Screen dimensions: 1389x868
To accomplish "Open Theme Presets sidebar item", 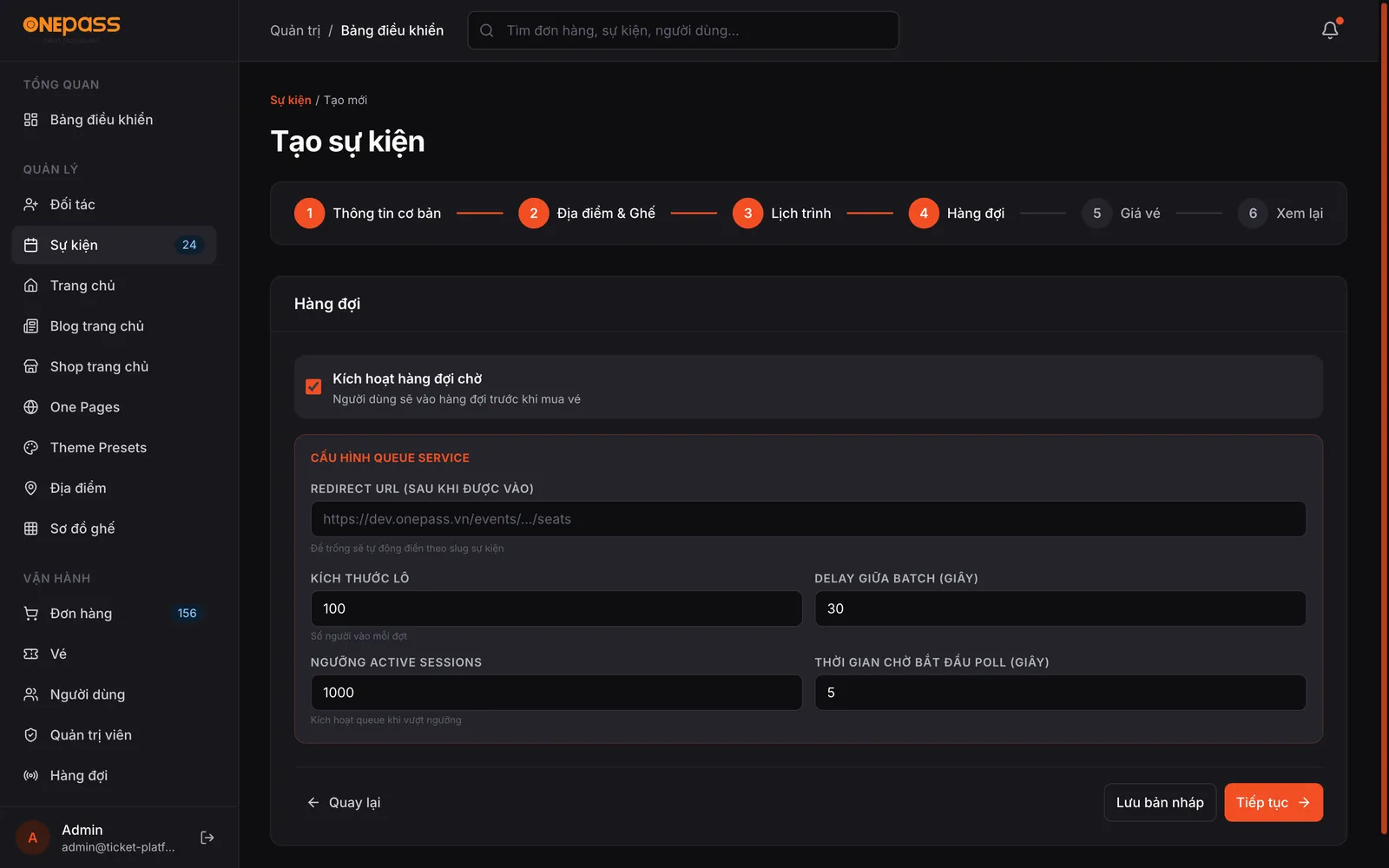I will coord(114,448).
